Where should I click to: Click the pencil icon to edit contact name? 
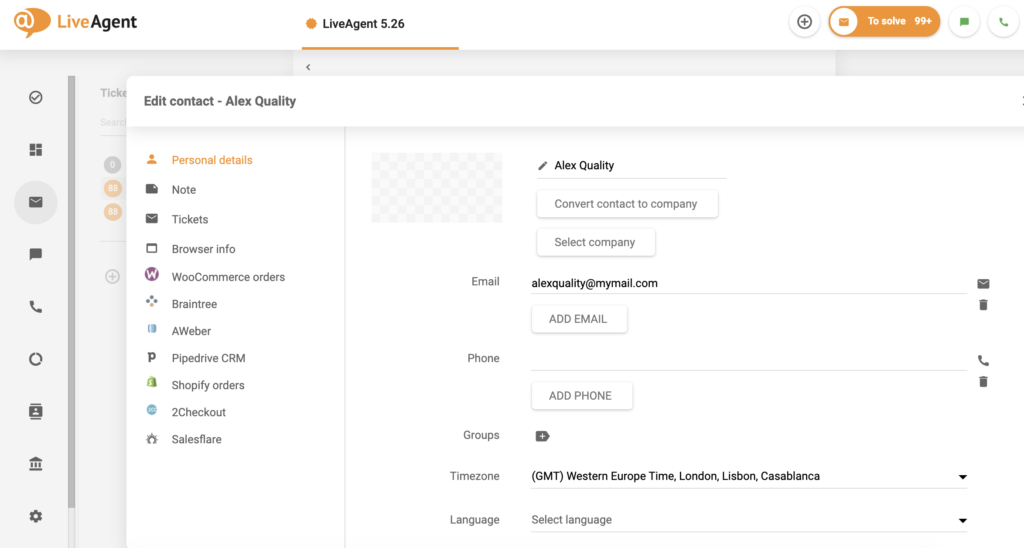pyautogui.click(x=543, y=166)
